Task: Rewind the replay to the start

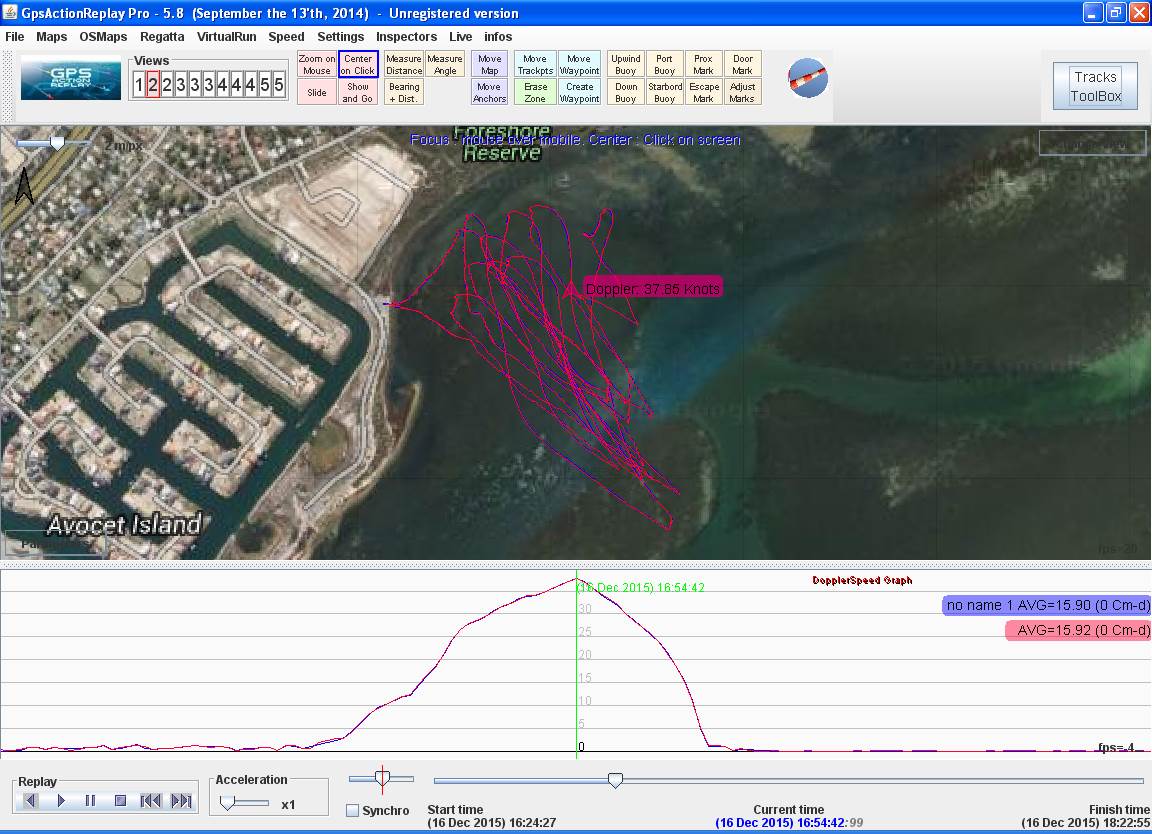Action: pos(151,801)
